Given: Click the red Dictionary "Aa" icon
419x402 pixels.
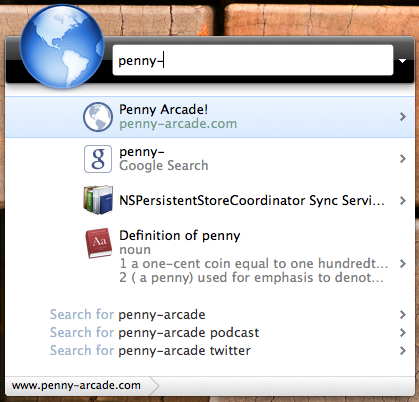Looking at the screenshot, I should pyautogui.click(x=98, y=243).
